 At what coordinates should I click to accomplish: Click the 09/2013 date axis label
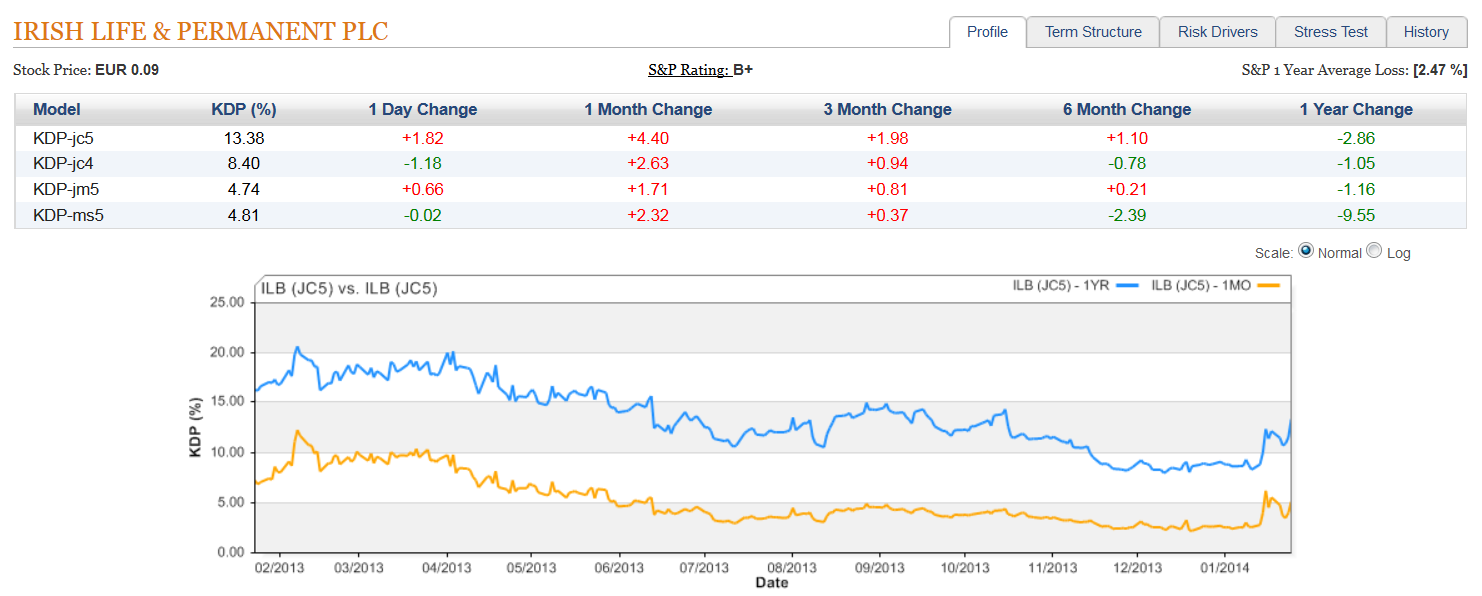point(879,567)
